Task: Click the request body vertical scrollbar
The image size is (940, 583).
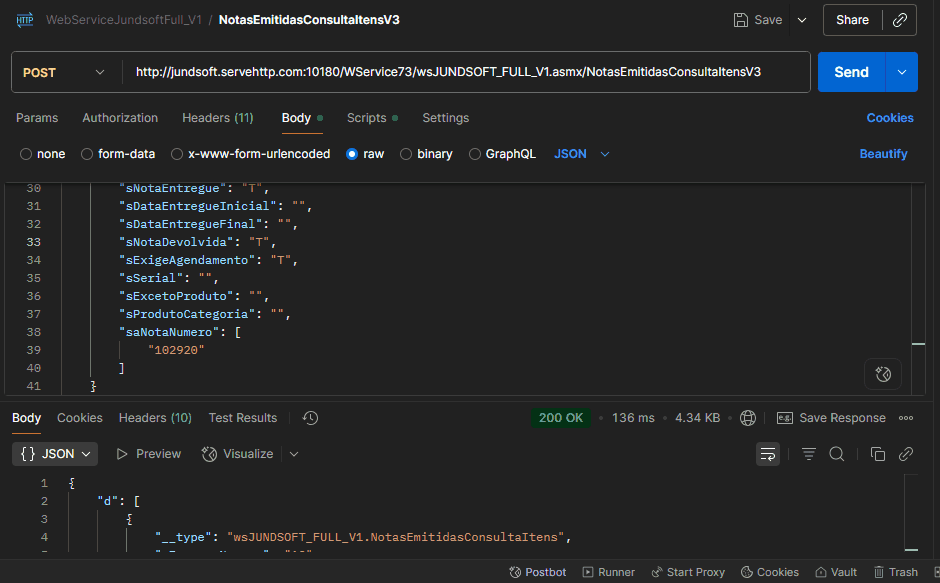Action: [x=918, y=290]
